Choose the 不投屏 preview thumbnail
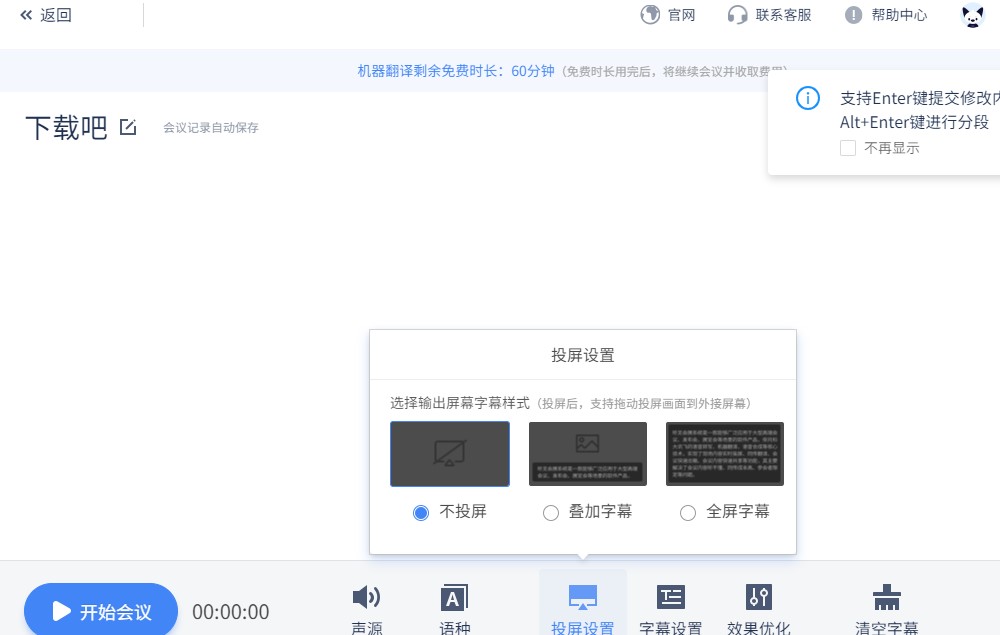This screenshot has width=1000, height=635. point(450,454)
